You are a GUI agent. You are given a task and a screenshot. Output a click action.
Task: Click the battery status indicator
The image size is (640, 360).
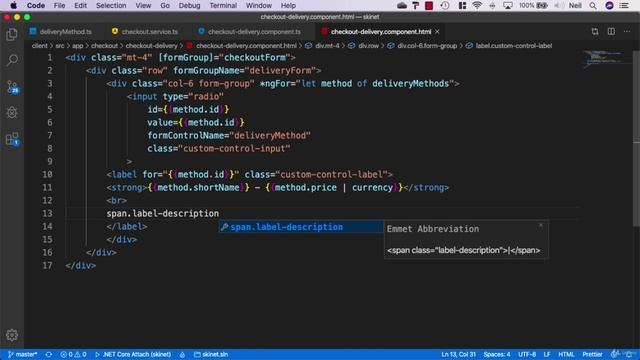pyautogui.click(x=533, y=6)
